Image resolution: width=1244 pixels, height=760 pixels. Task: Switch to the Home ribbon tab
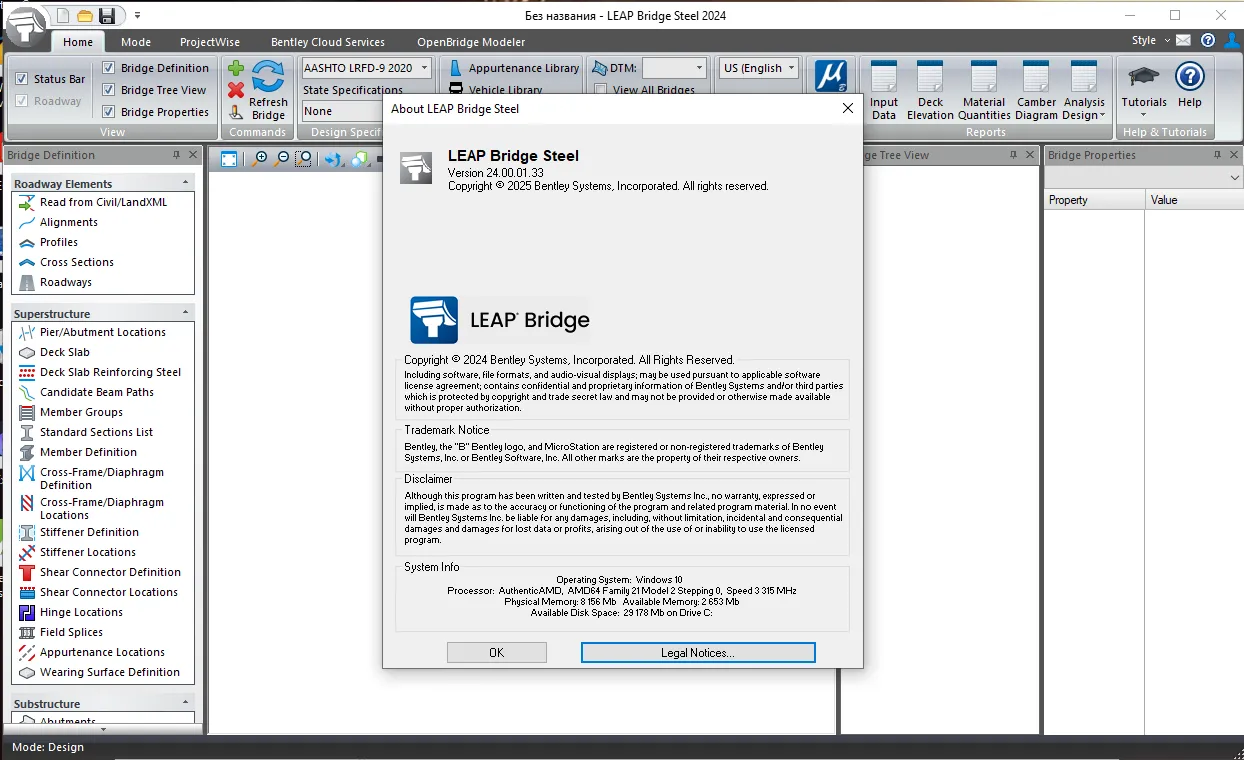[x=78, y=42]
